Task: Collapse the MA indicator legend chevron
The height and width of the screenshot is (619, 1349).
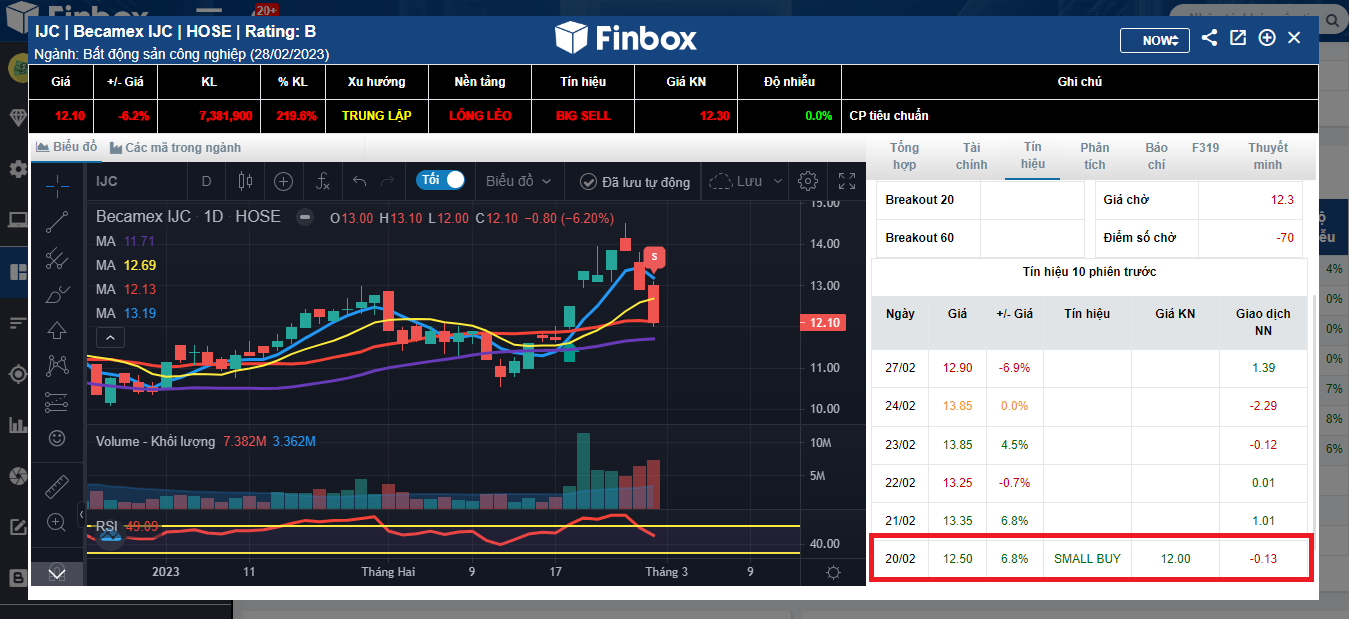Action: (x=110, y=337)
